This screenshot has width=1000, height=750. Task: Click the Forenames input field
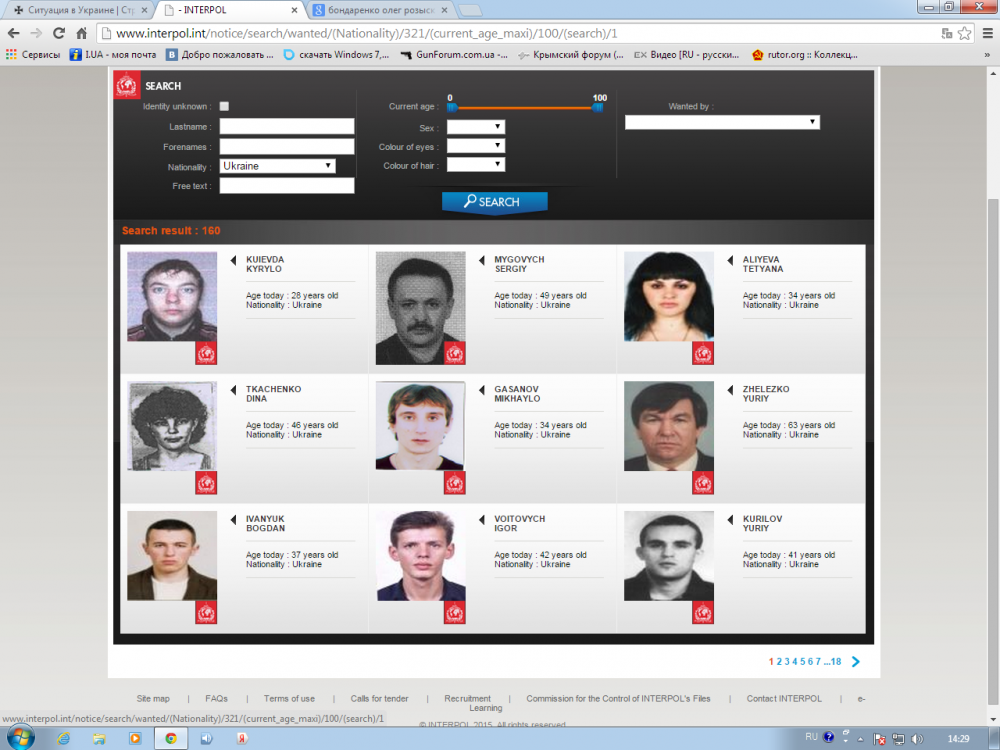click(x=287, y=147)
